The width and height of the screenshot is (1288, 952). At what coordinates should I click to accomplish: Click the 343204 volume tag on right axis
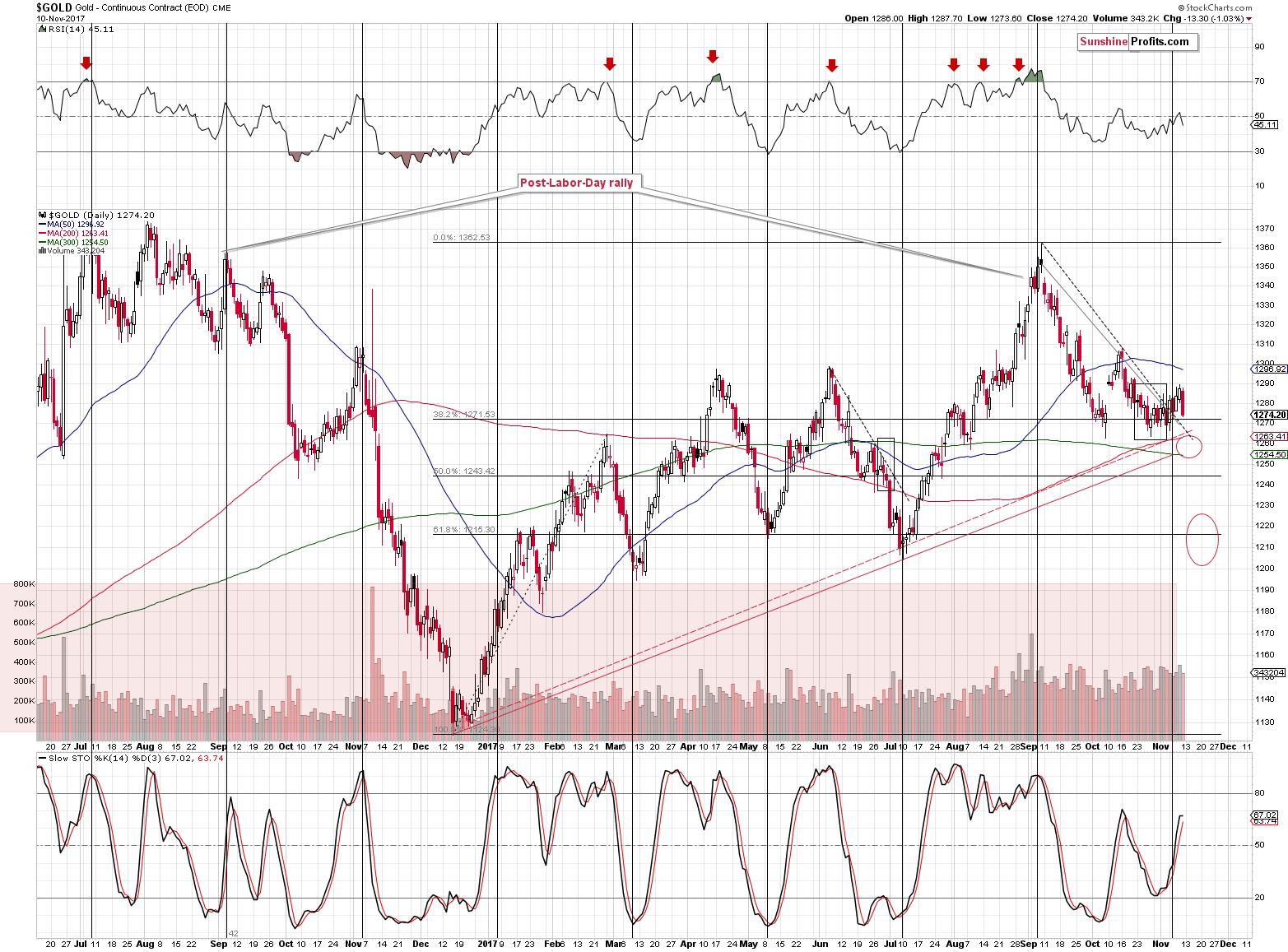coord(1268,672)
